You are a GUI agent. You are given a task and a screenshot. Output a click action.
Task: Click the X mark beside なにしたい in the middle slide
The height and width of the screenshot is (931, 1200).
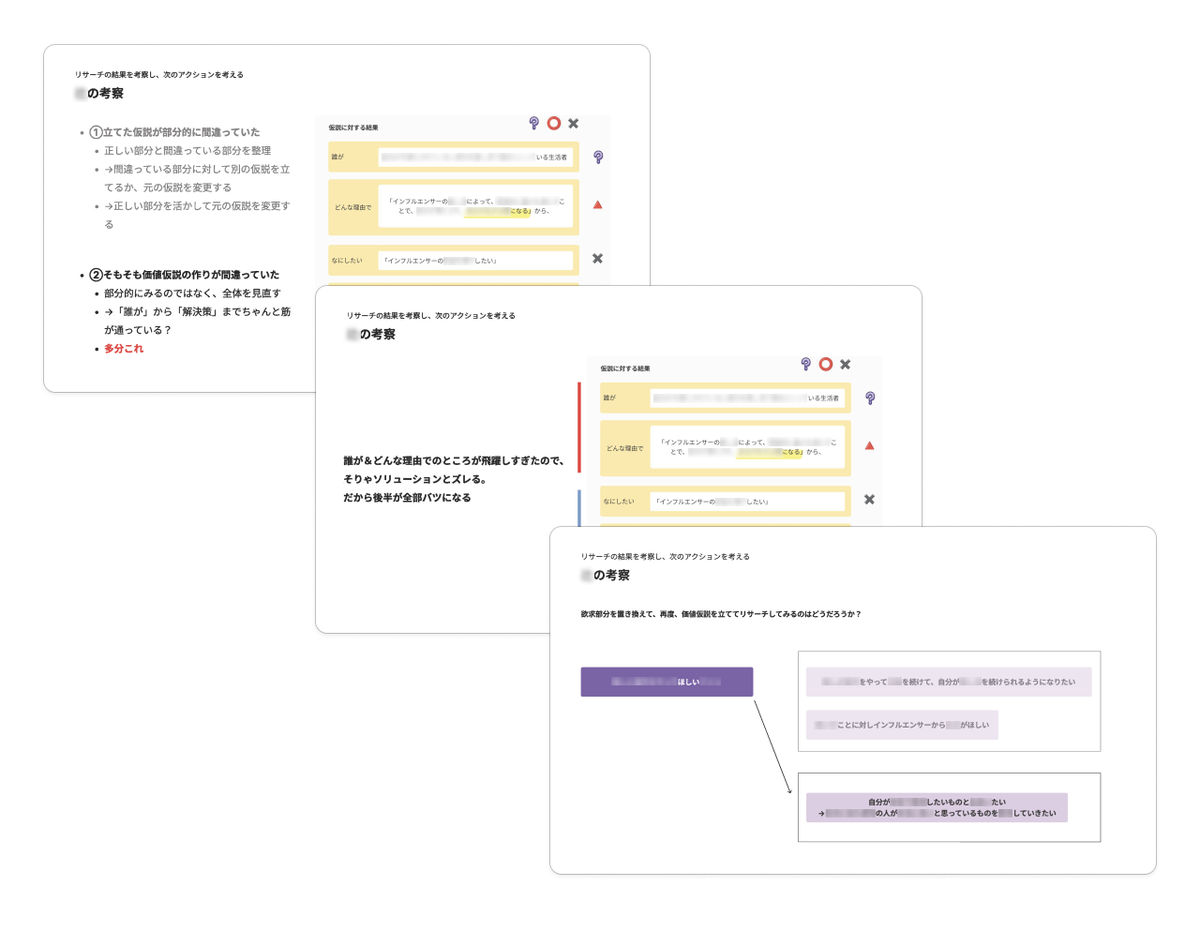870,499
